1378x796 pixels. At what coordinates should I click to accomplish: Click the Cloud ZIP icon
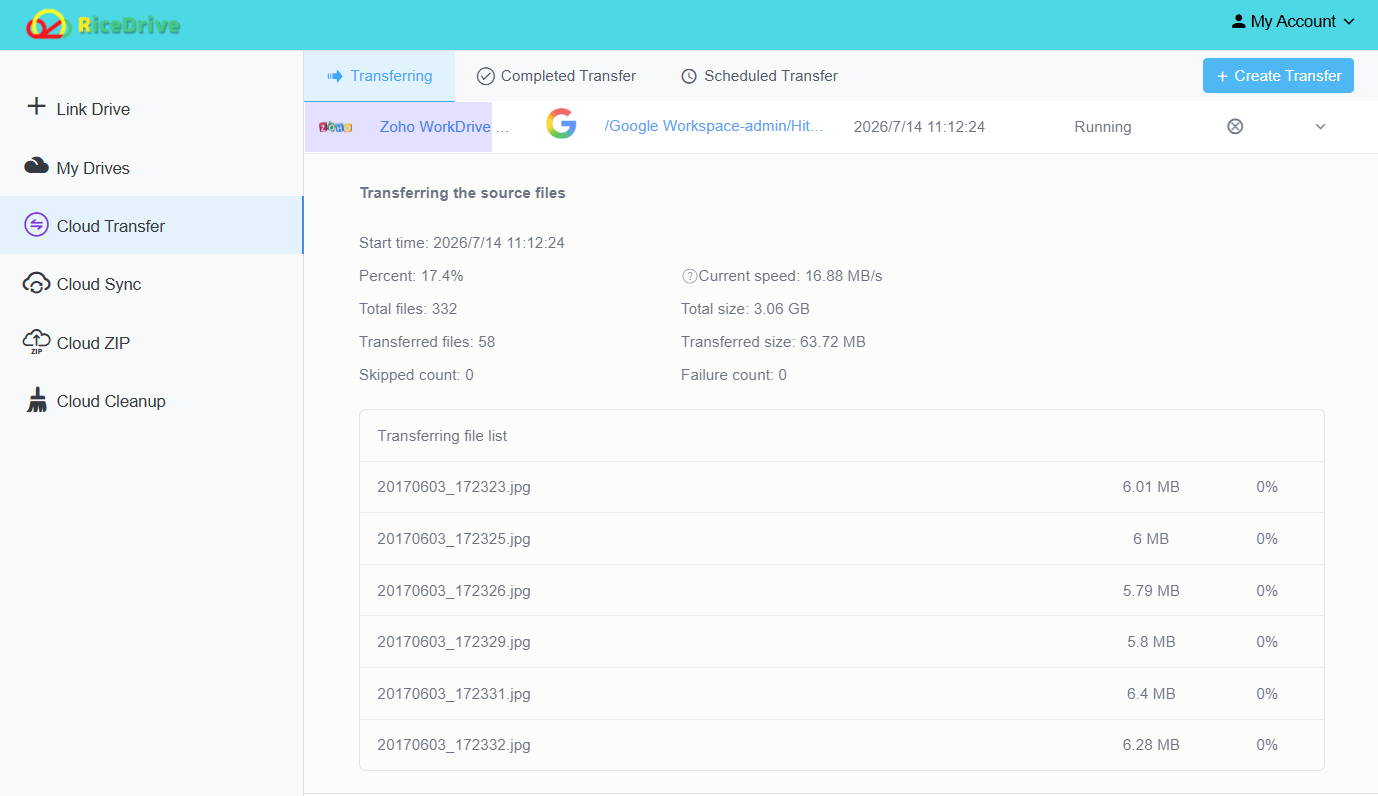[36, 342]
